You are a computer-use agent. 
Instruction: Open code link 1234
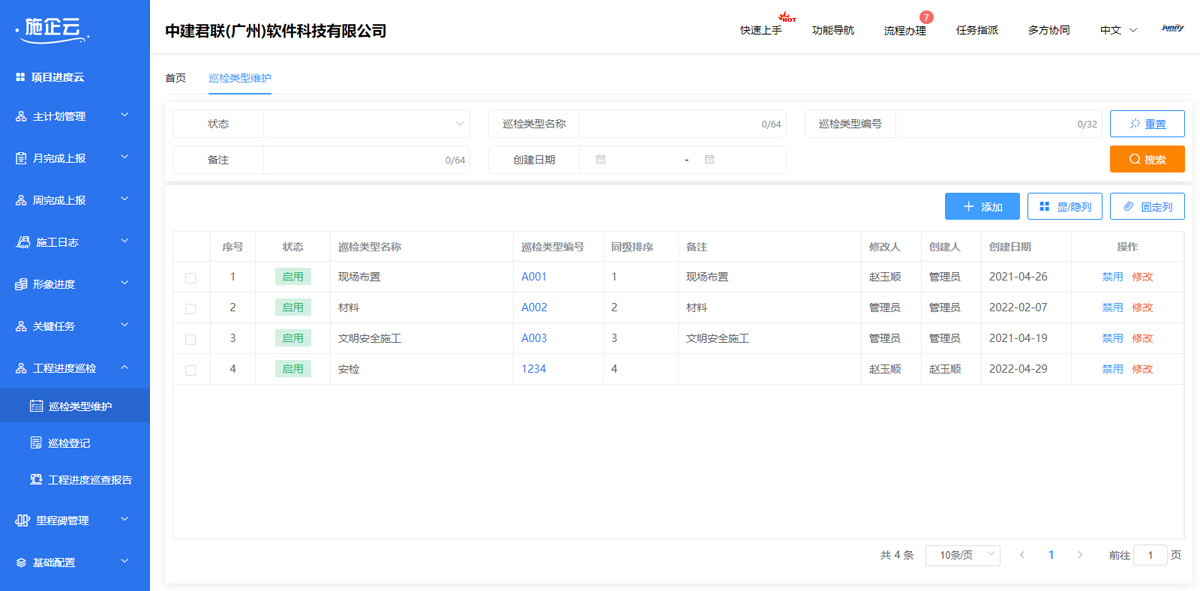tap(534, 369)
